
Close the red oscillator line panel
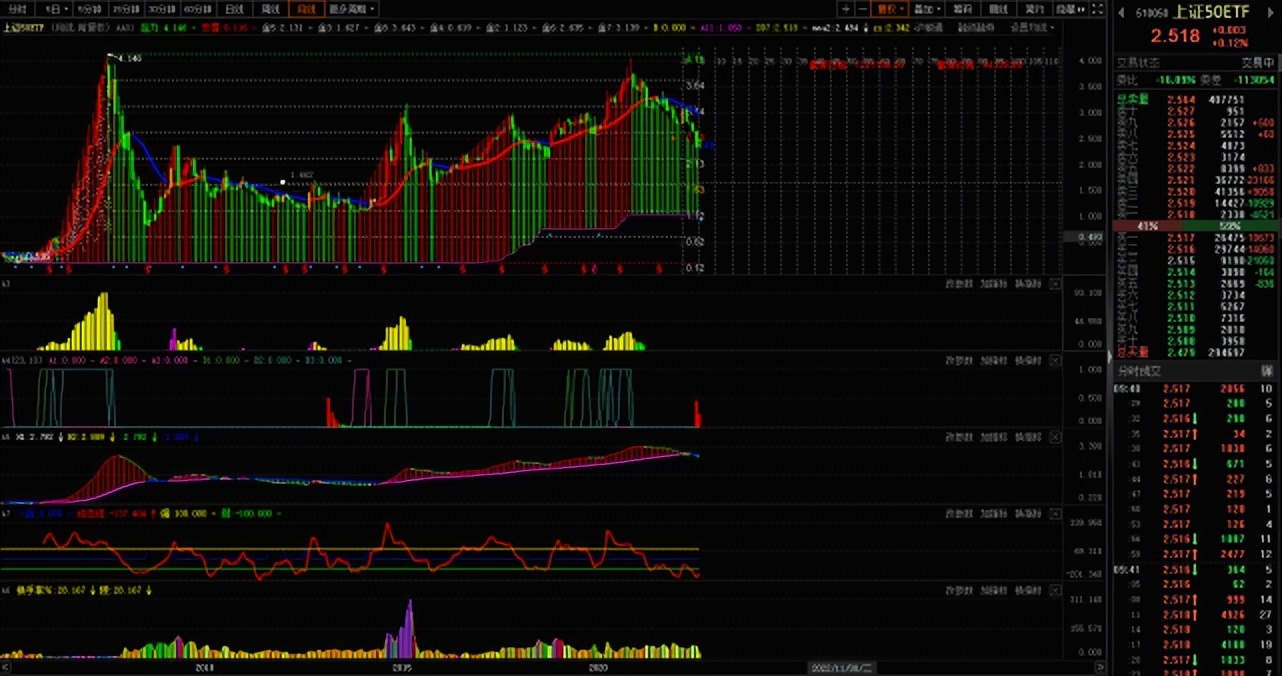click(x=1054, y=514)
